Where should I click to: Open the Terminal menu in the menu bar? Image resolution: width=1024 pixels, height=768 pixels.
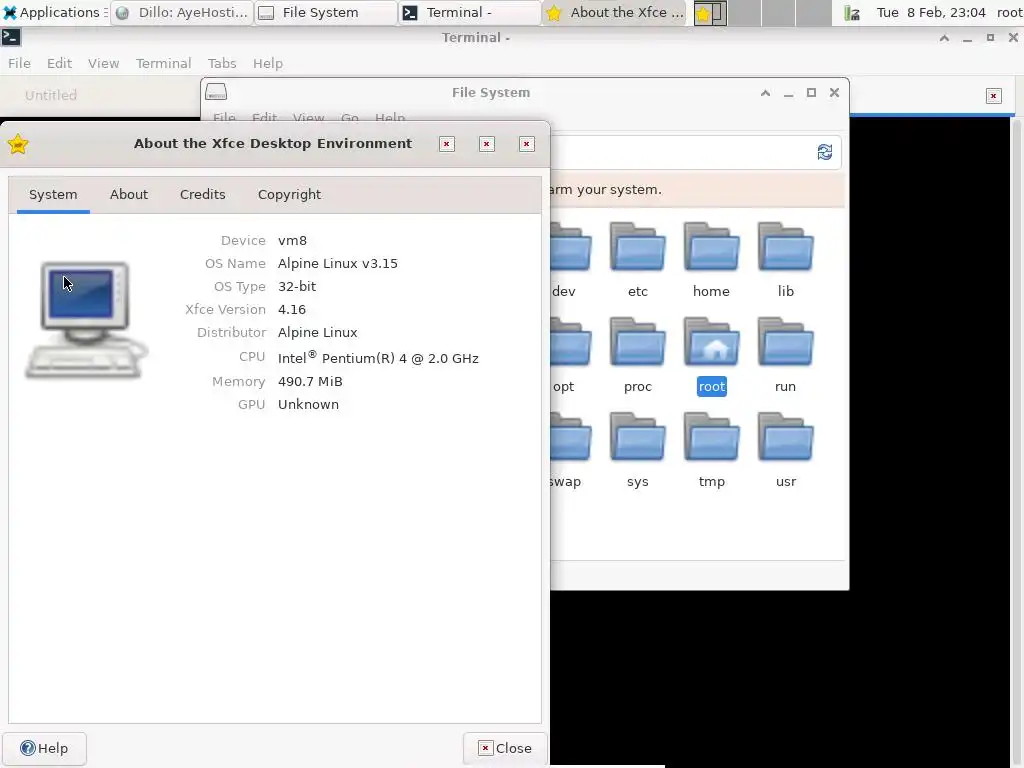[x=163, y=63]
